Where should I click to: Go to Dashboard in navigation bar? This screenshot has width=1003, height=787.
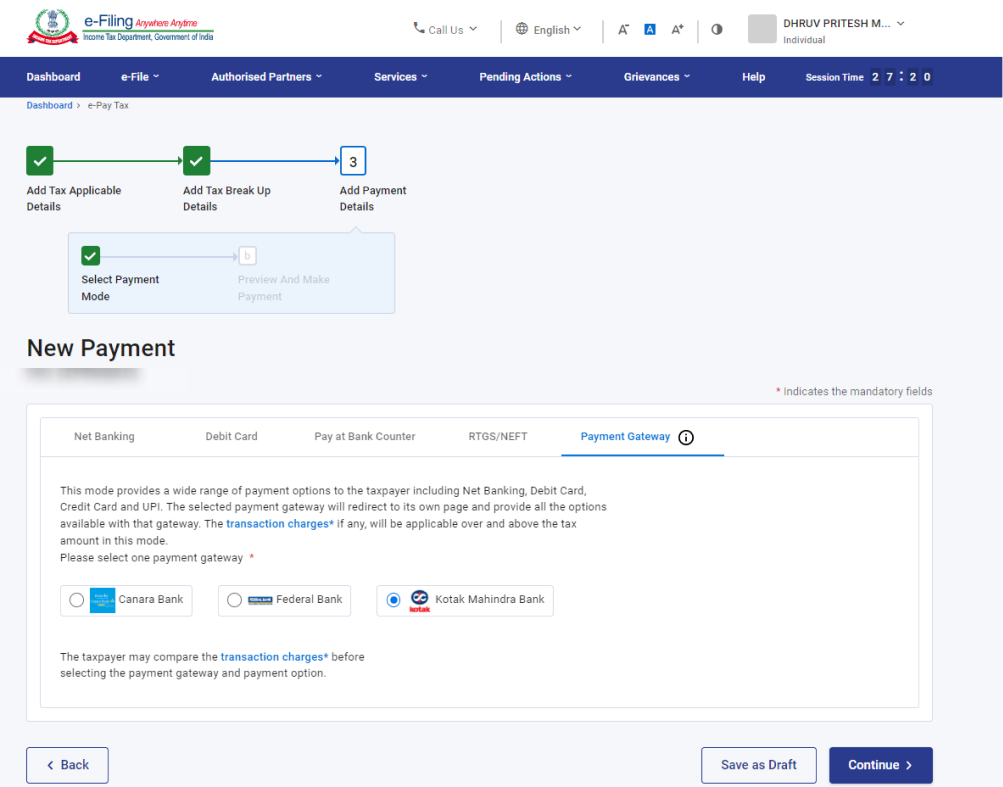point(53,77)
